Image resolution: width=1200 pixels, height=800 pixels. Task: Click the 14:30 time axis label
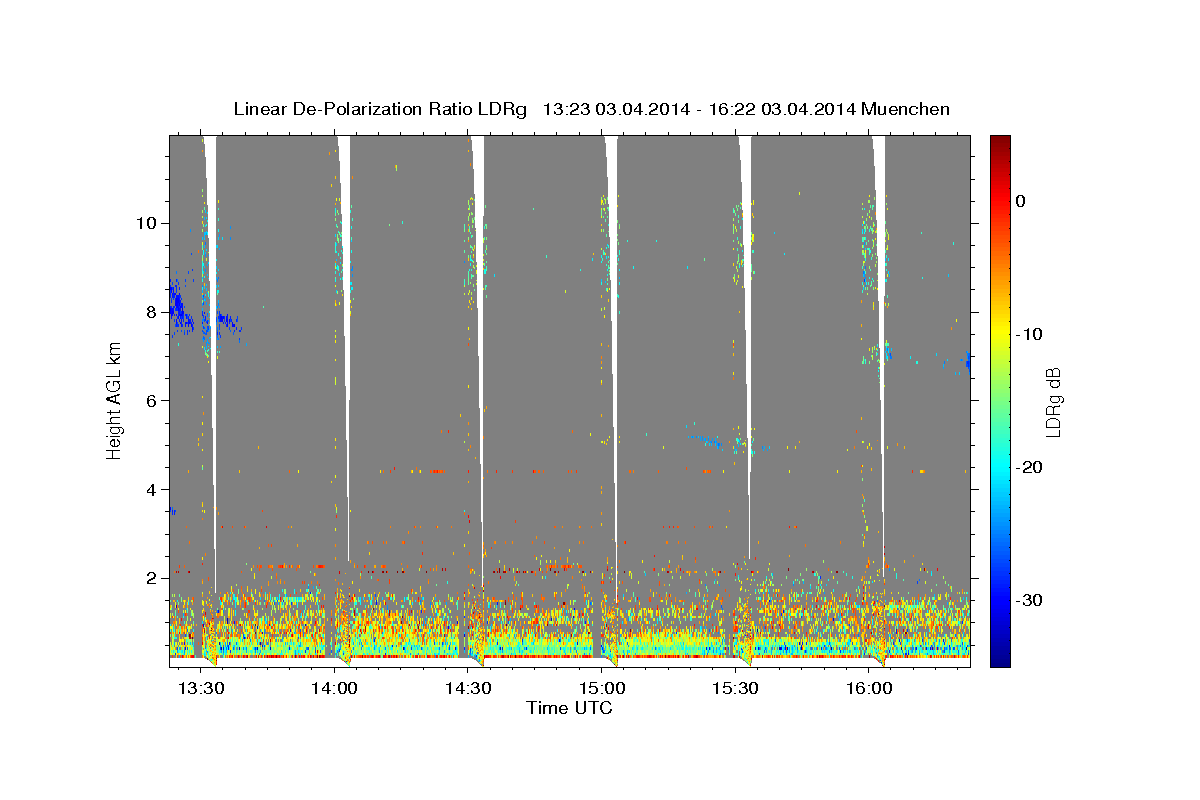[468, 688]
